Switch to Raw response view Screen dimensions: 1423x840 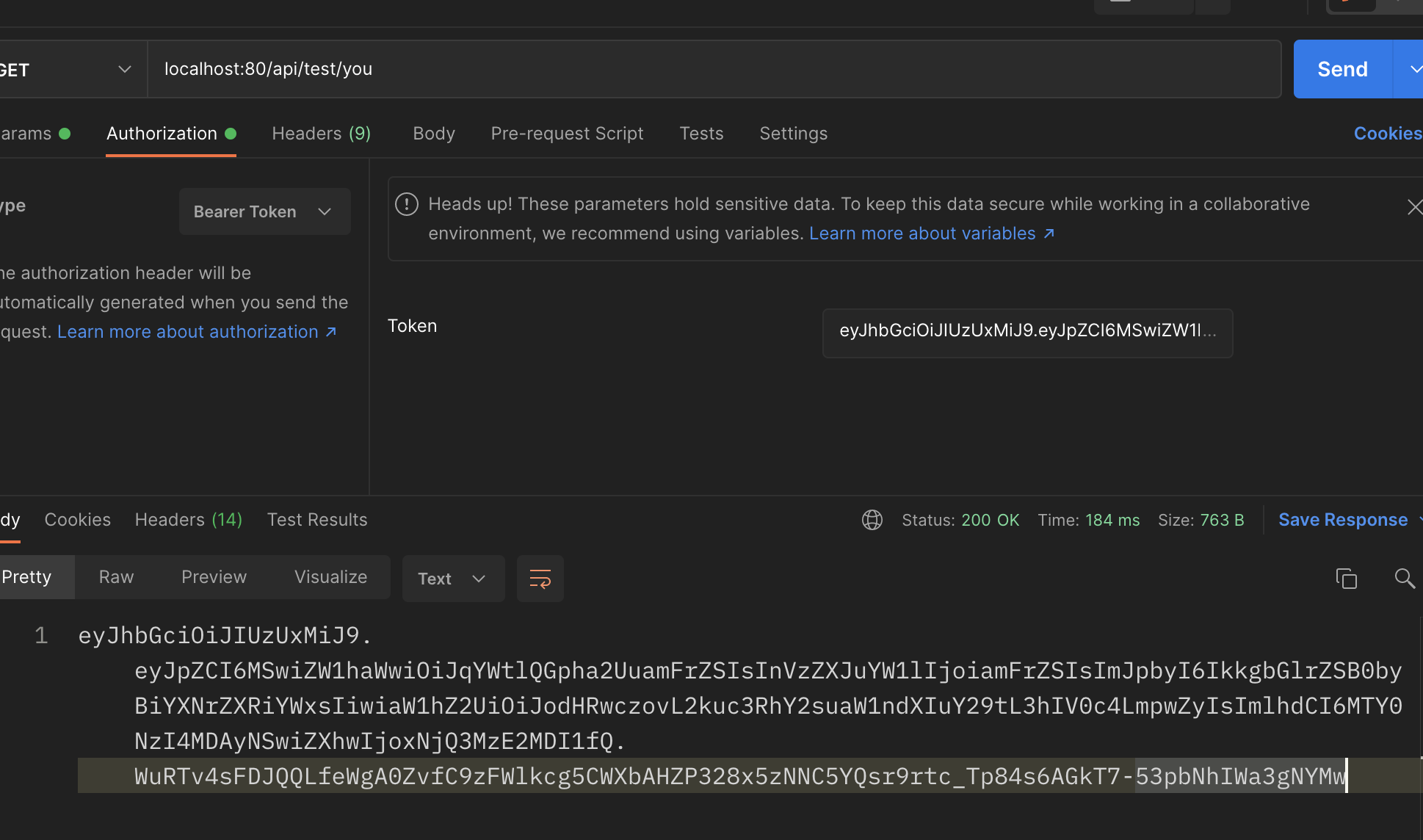(x=116, y=577)
